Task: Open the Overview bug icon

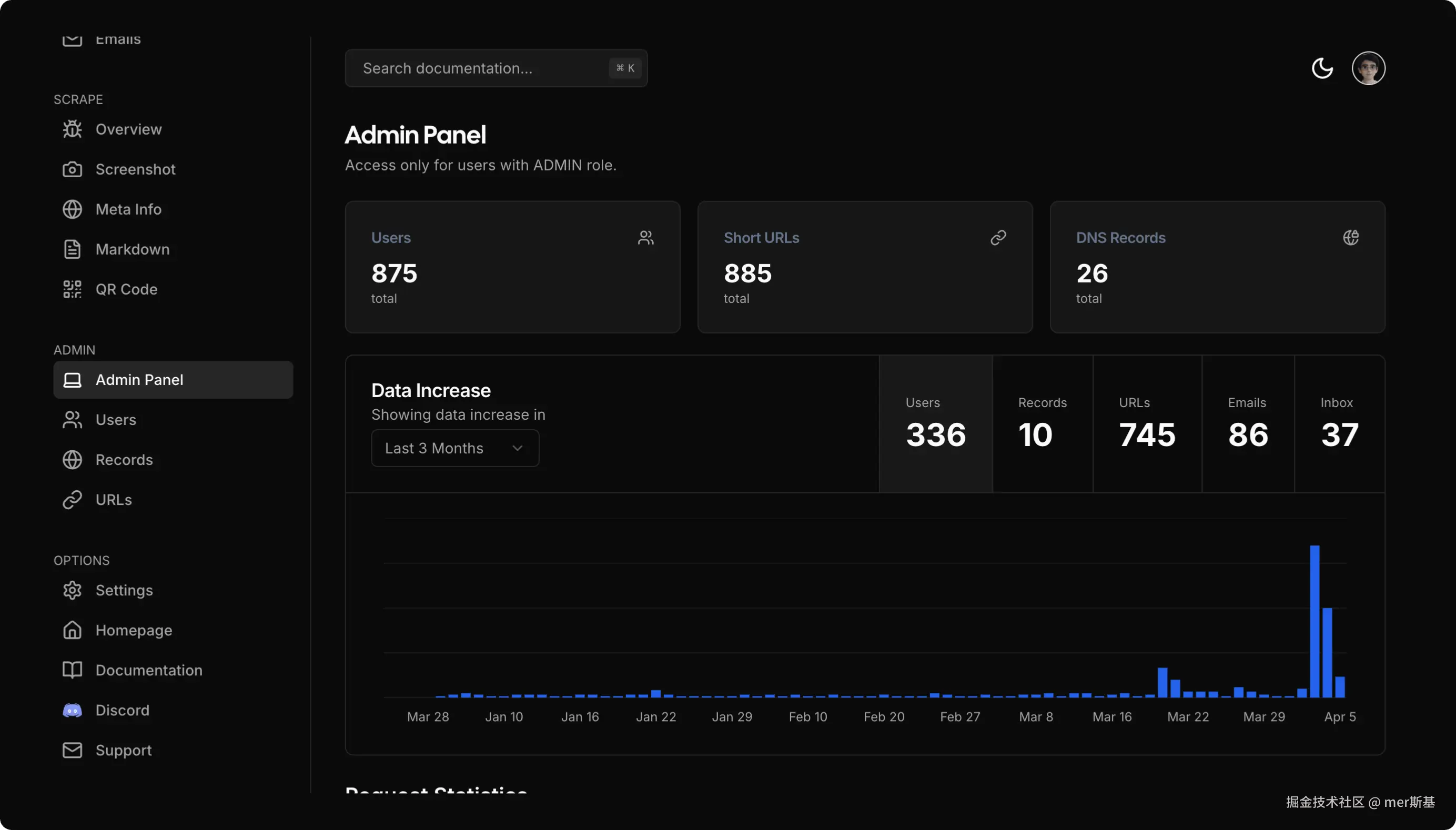Action: click(x=73, y=129)
